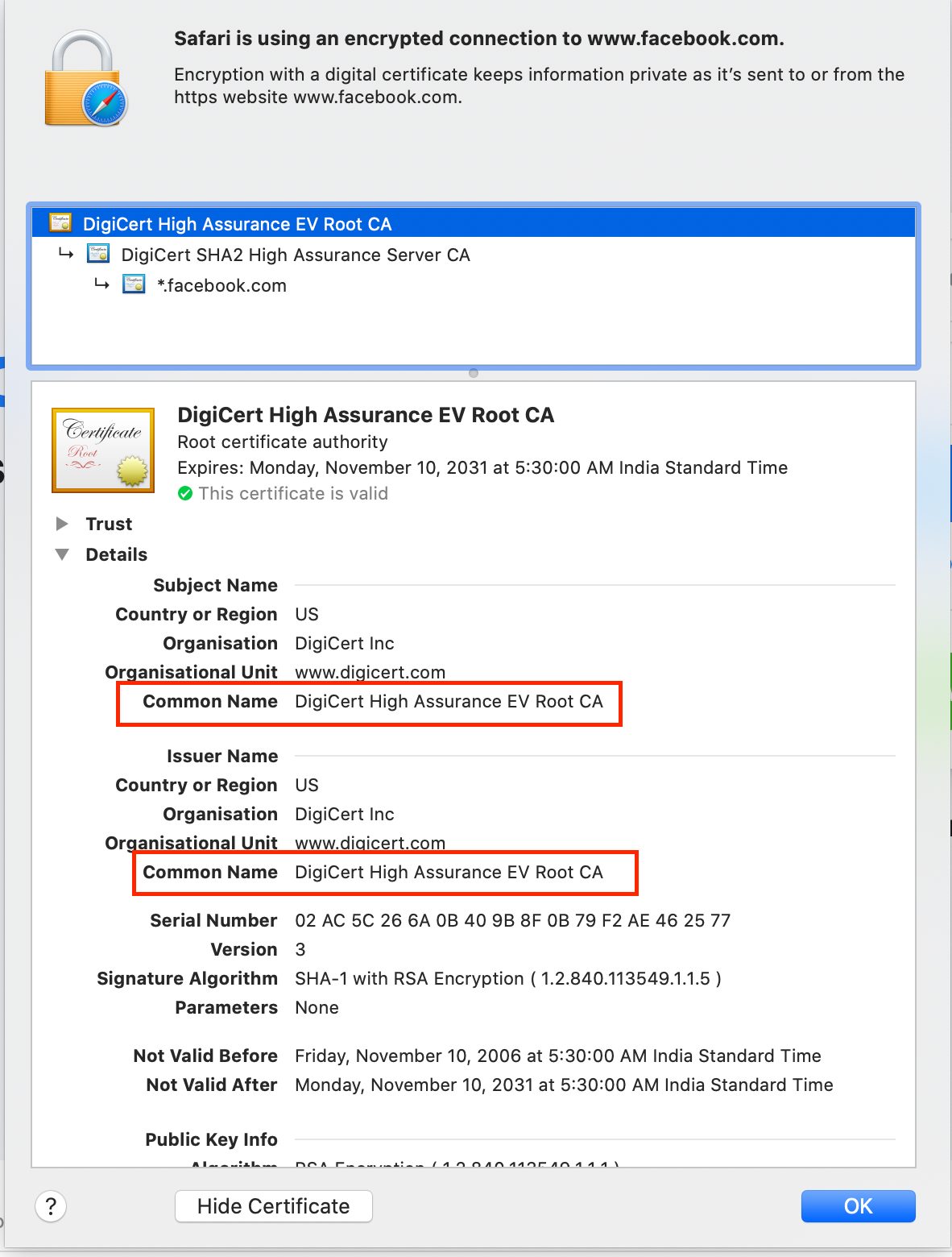Click subject Organisational Unit www.digicert.com
The height and width of the screenshot is (1257, 952).
(370, 672)
